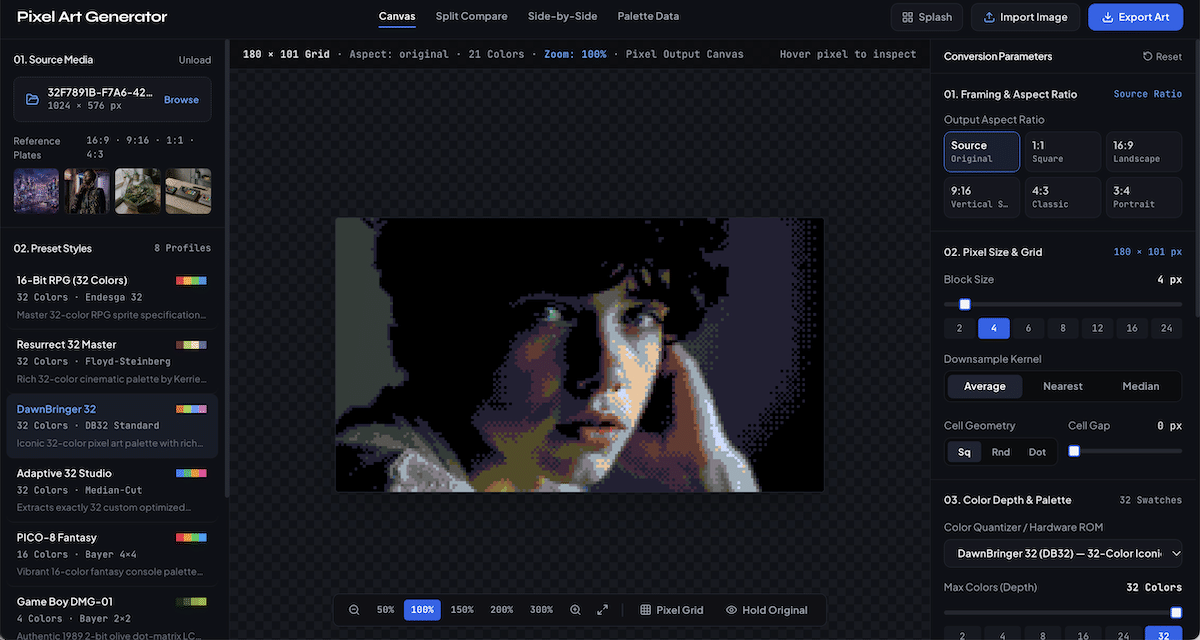
Task: Click the PICO-8 Fantasy palette color strip
Action: [x=191, y=538]
